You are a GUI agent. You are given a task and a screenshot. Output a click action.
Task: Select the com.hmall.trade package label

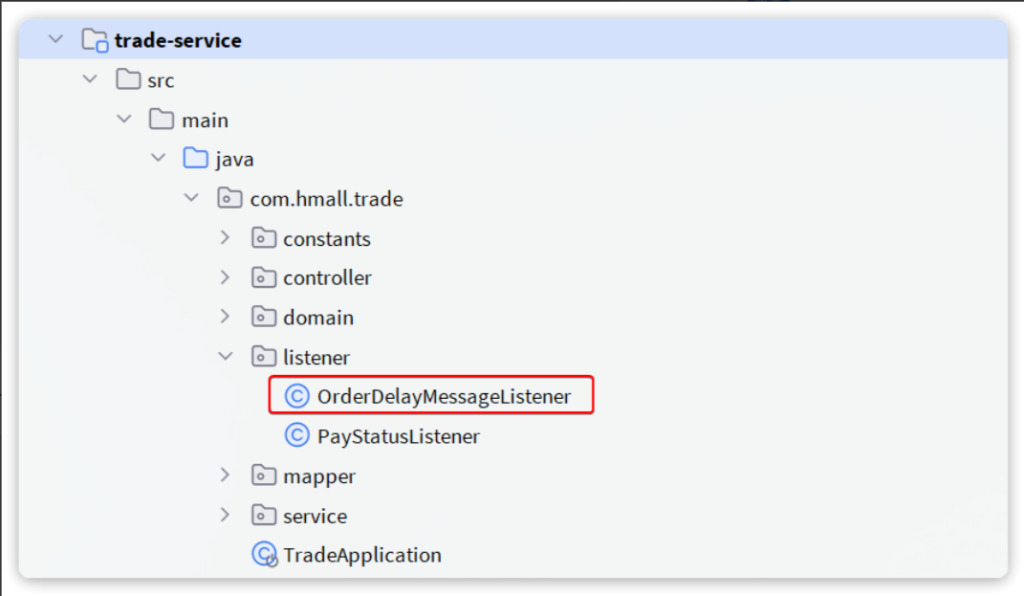pos(326,199)
